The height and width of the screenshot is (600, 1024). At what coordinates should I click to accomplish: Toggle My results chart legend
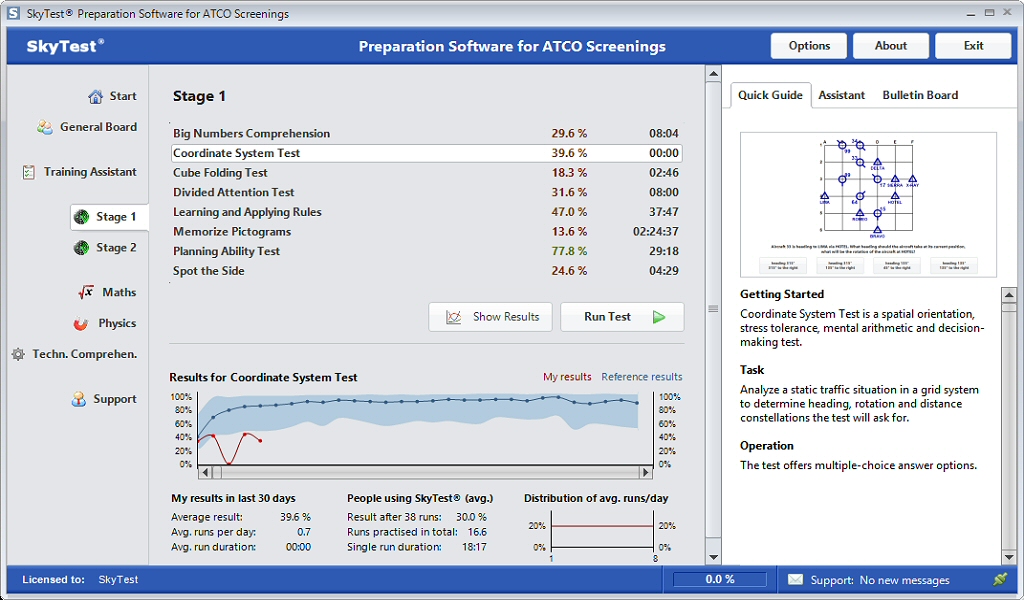pos(566,377)
